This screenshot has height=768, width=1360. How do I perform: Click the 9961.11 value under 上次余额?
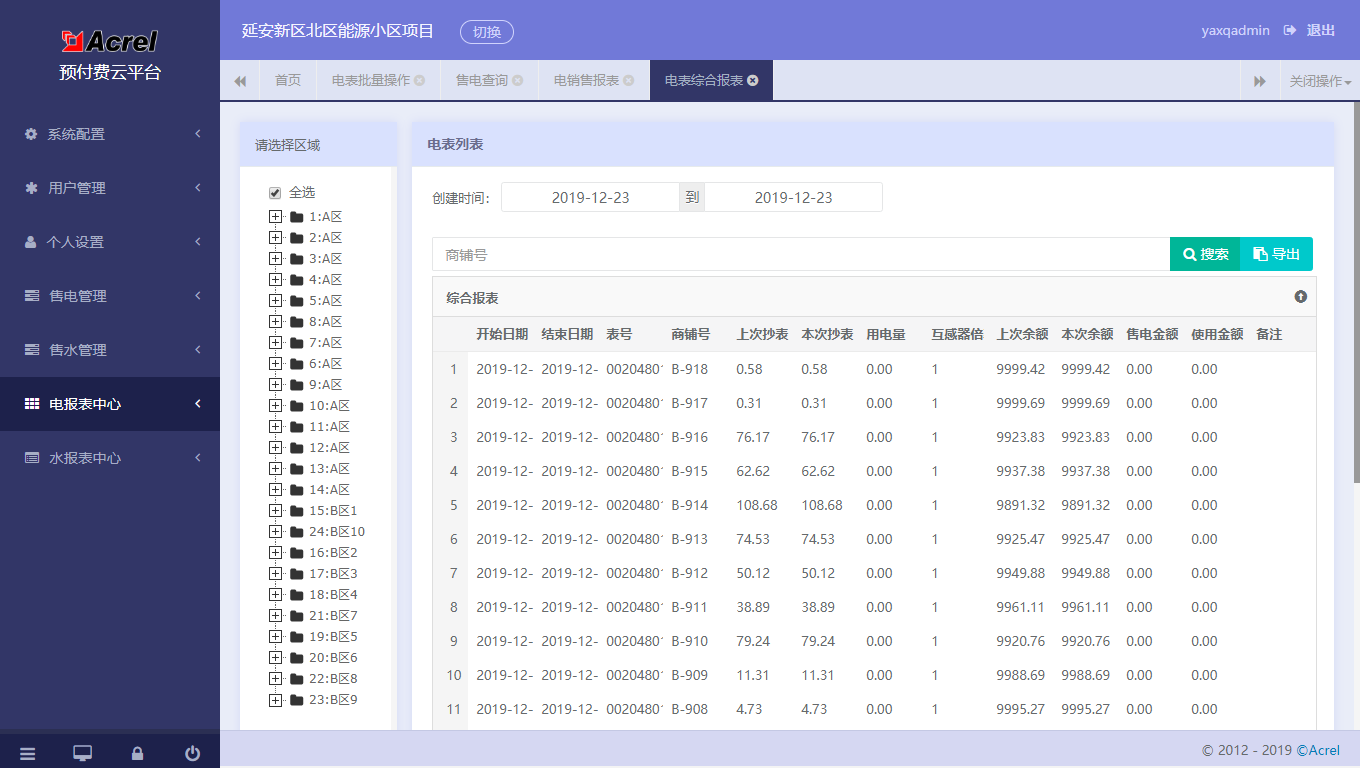[1021, 607]
